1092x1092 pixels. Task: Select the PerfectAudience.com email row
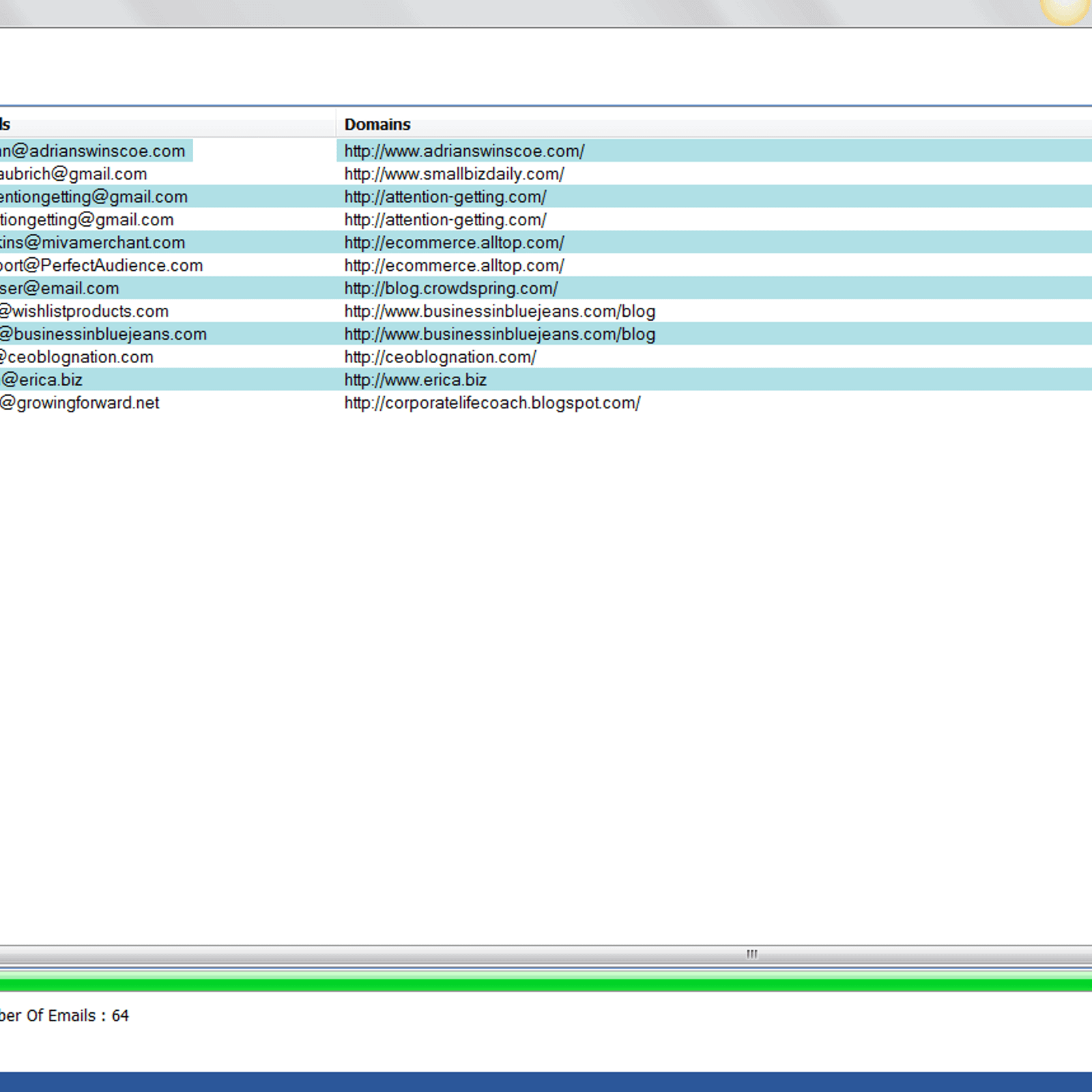(101, 265)
